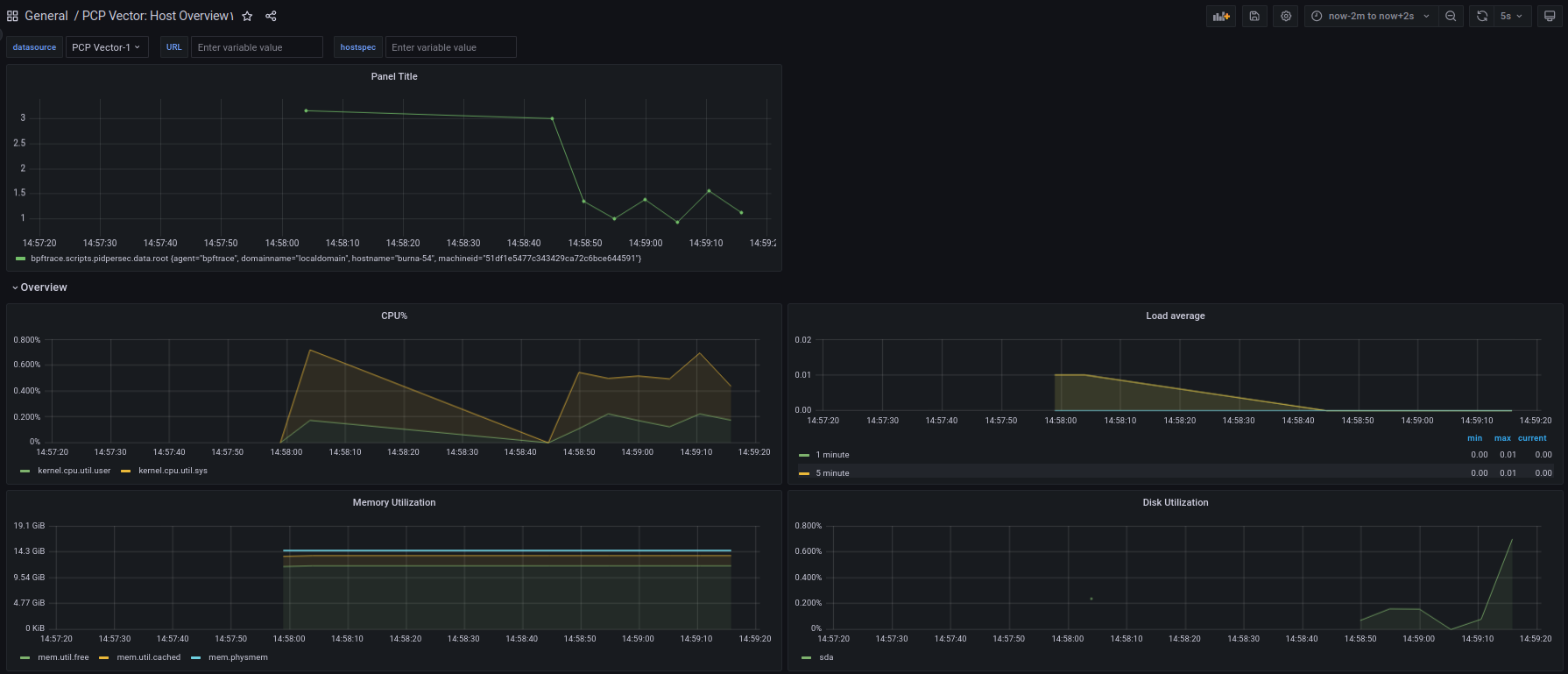Zoom out the time range
This screenshot has width=1568, height=674.
tap(1451, 16)
